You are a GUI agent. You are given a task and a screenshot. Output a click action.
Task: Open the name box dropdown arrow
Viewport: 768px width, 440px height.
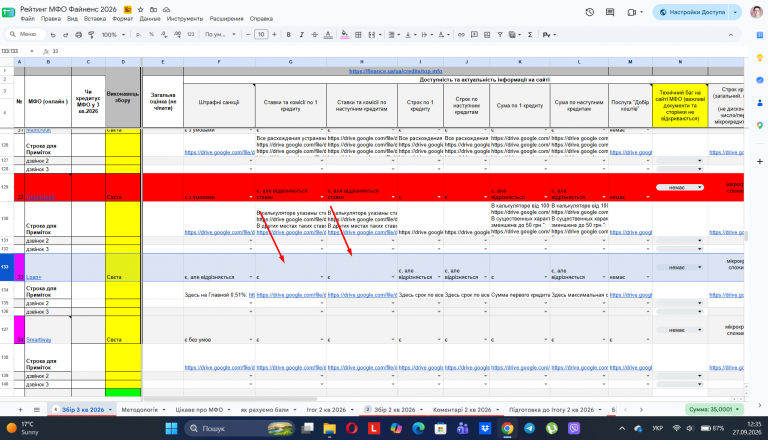tap(32, 51)
